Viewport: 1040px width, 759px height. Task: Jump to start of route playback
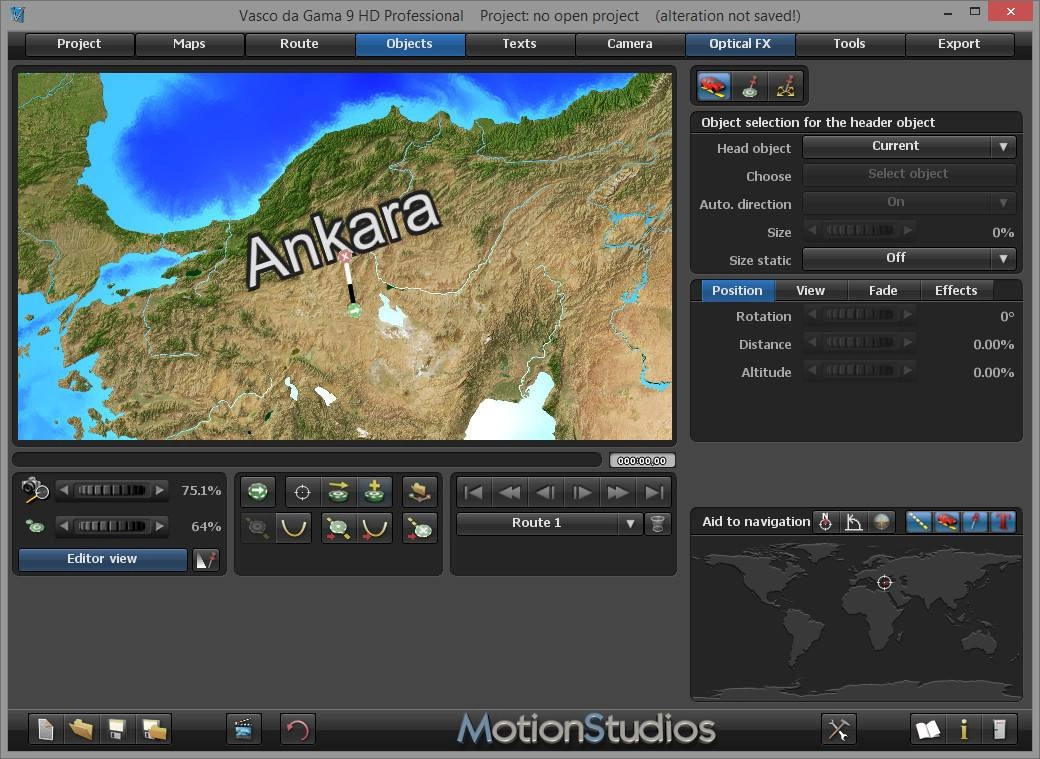[x=474, y=493]
